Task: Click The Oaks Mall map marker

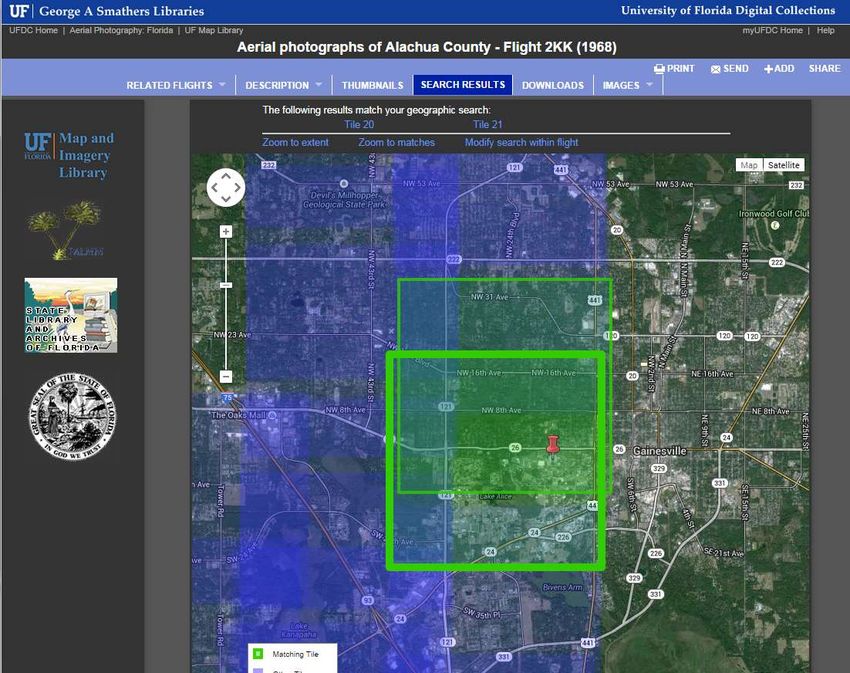Action: pos(273,415)
